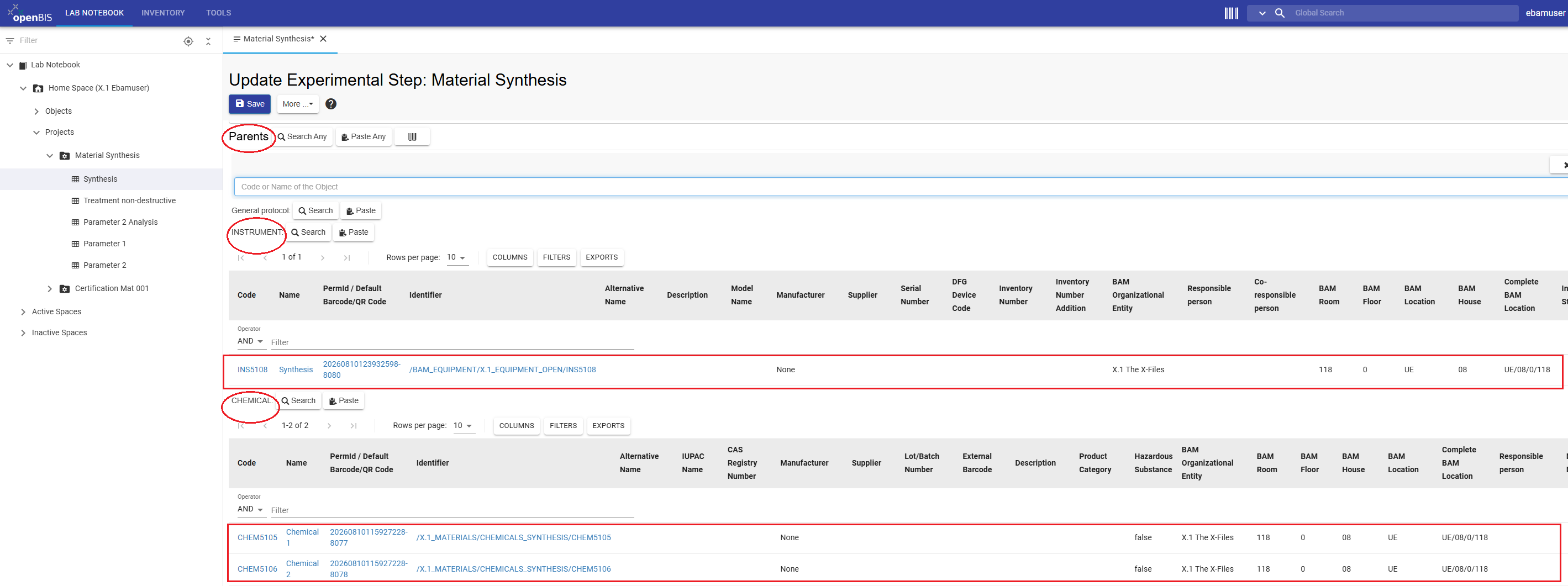The image size is (1568, 586).
Task: Open the More... dropdown menu
Action: tap(298, 104)
